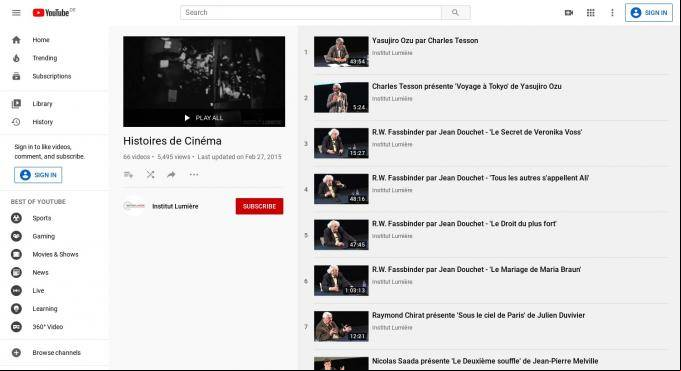Image resolution: width=681 pixels, height=371 pixels.
Task: Click the search magnifier button
Action: 455,13
